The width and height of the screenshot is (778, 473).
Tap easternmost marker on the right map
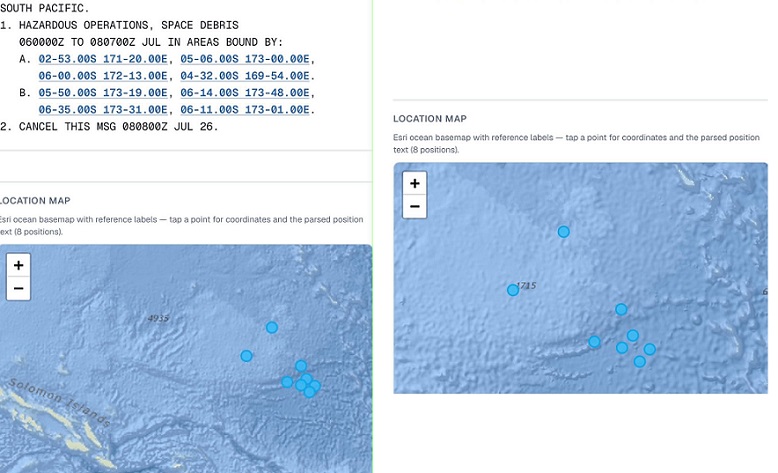[649, 349]
